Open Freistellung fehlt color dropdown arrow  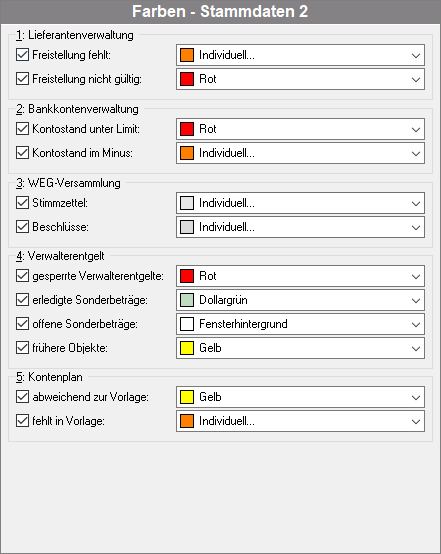click(x=416, y=55)
